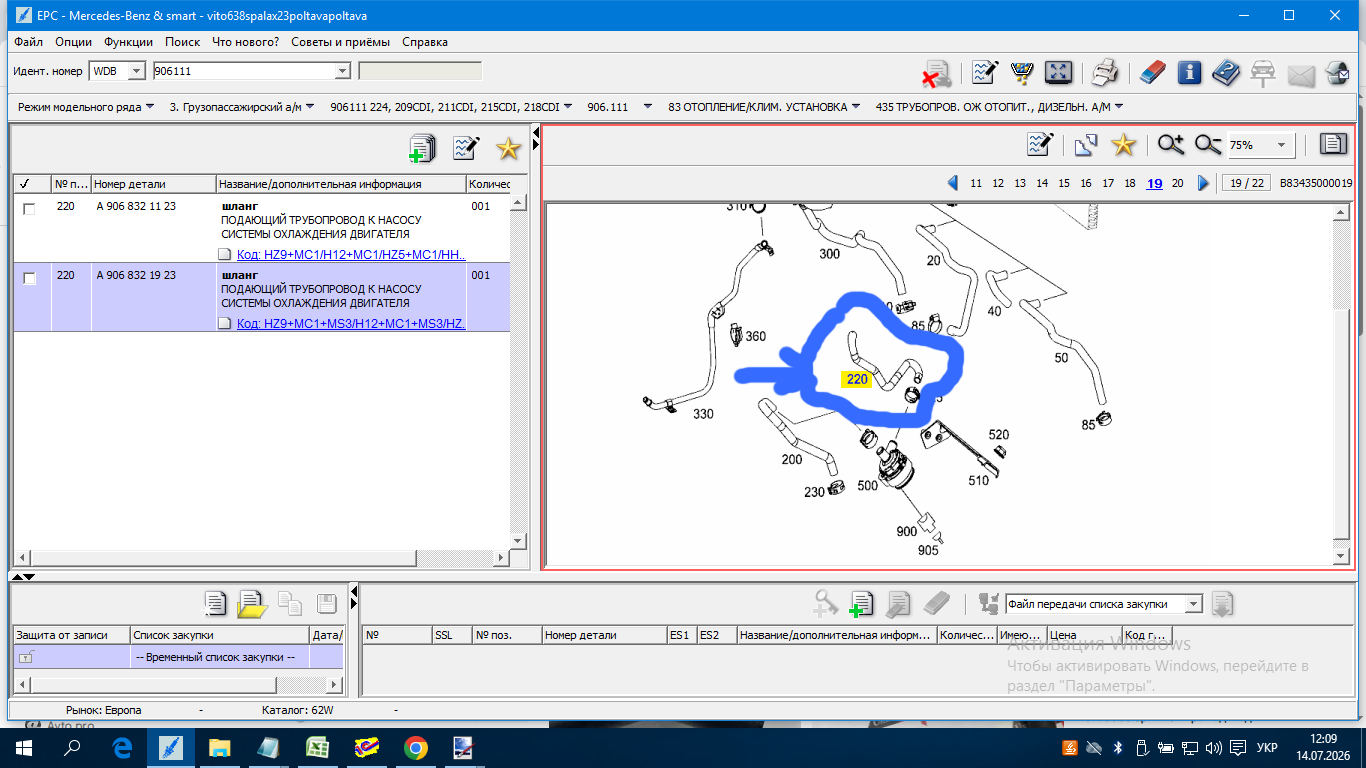
Task: Open the main toolbar notes icon
Action: [985, 72]
